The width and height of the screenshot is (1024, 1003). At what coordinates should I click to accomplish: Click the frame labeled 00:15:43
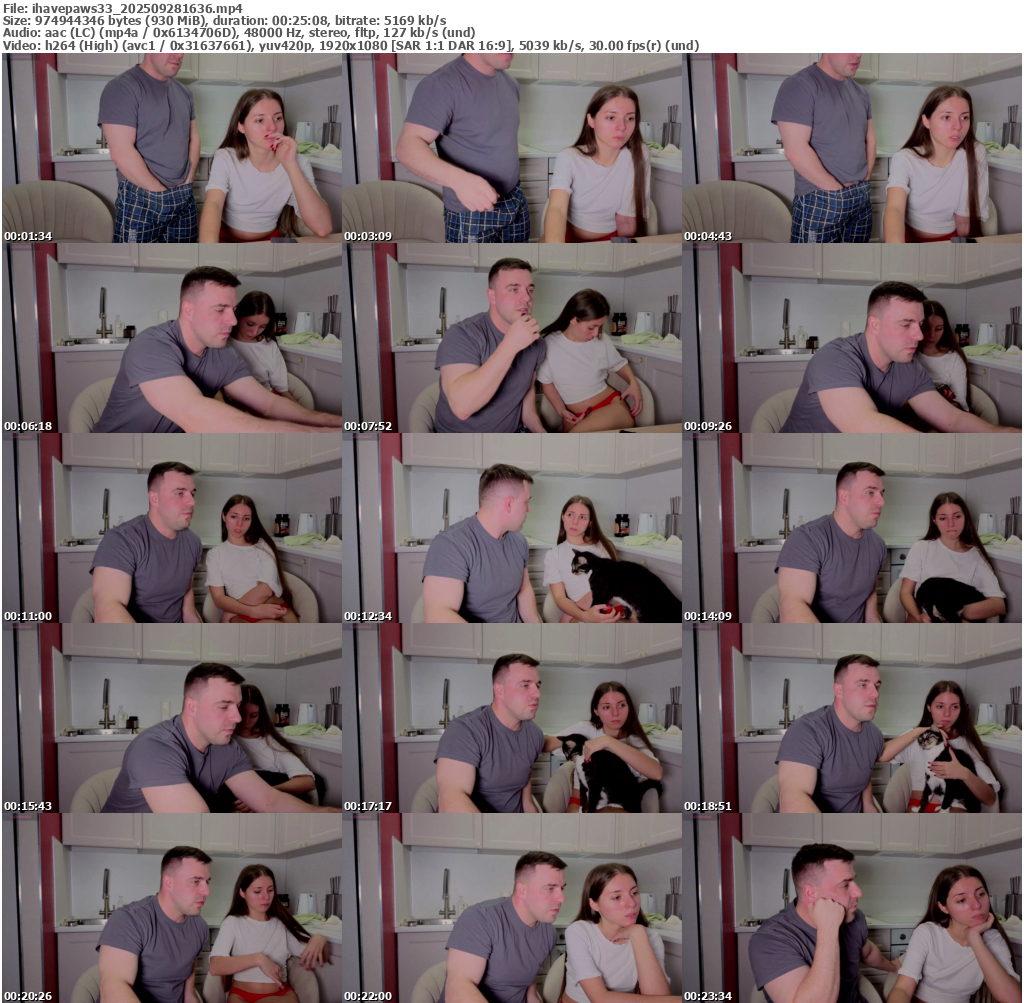[171, 718]
